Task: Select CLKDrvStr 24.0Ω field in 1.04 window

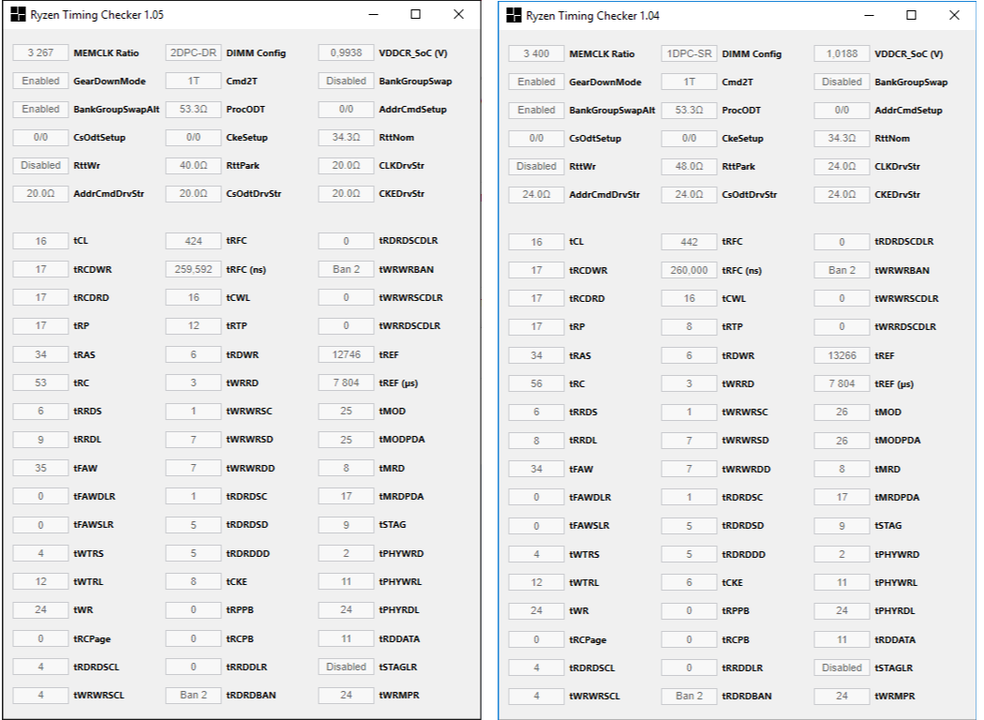Action: click(x=842, y=166)
